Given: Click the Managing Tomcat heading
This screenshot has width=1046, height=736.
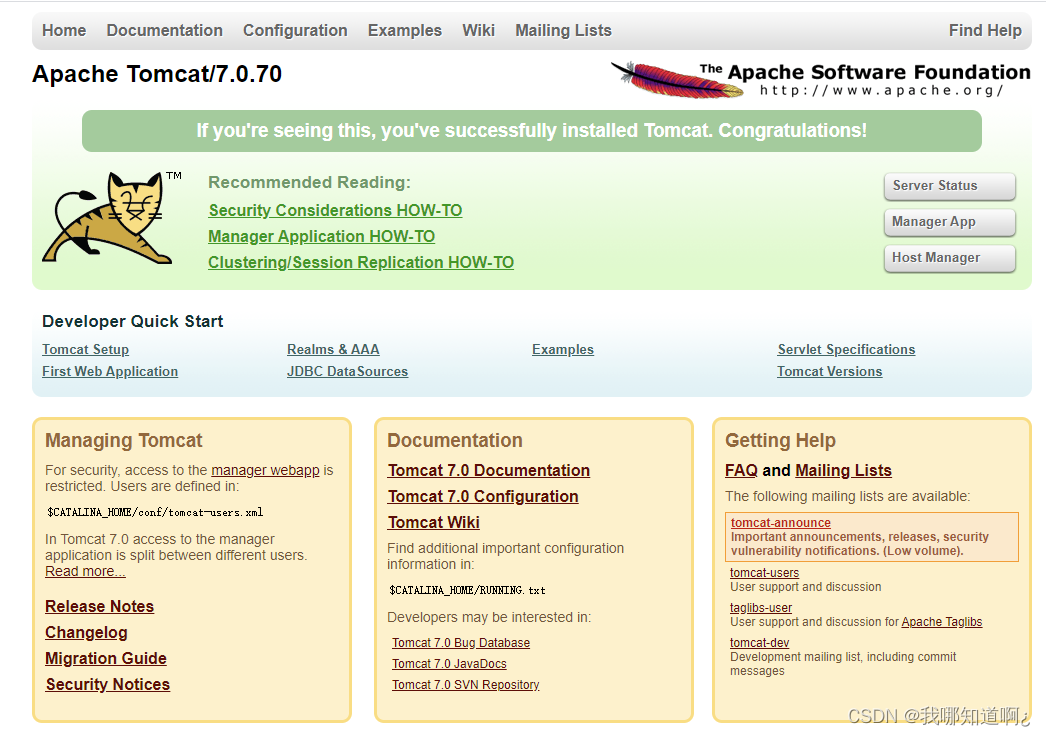Looking at the screenshot, I should coord(123,441).
